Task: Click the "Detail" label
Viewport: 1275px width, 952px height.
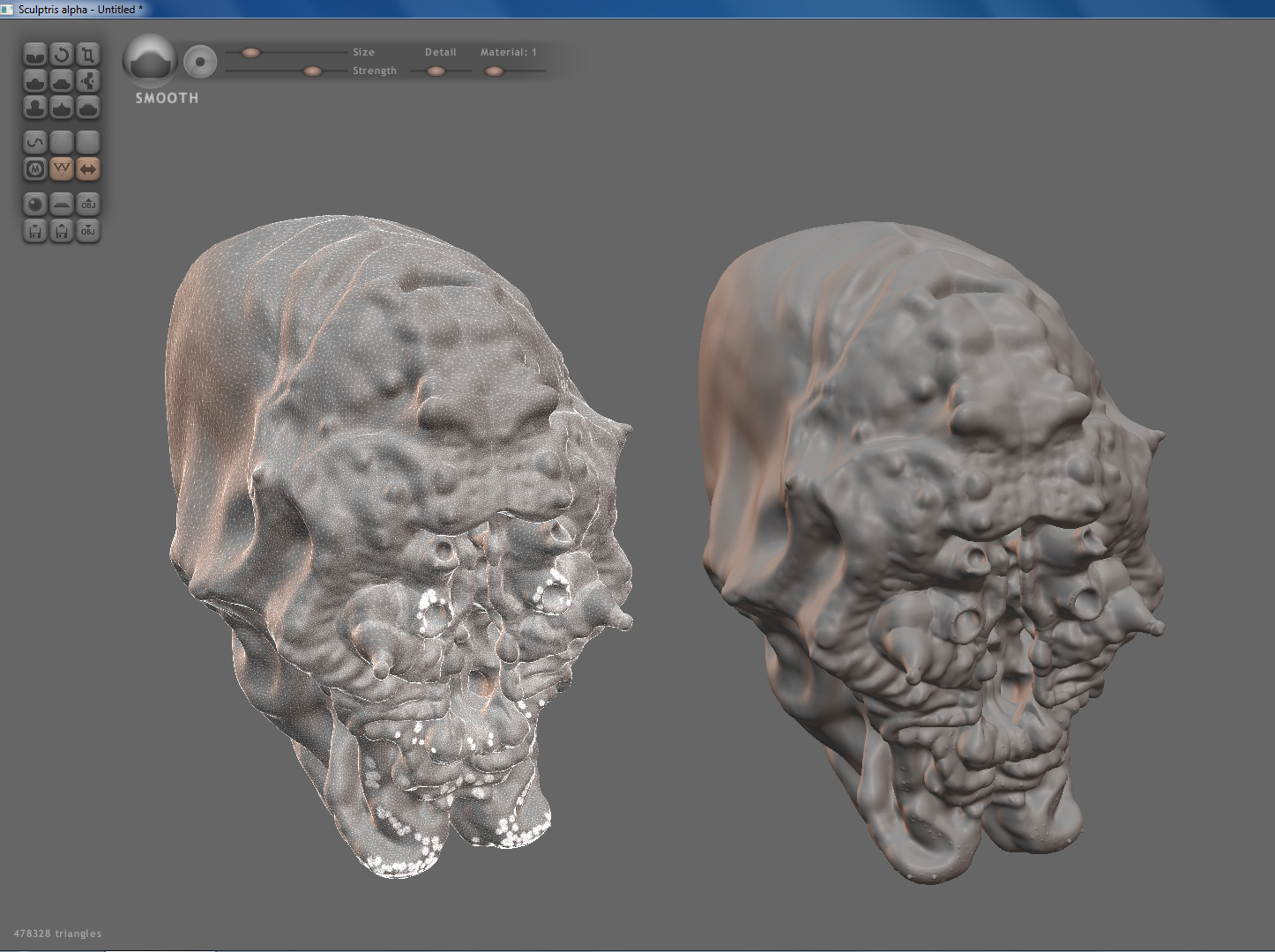Action: pos(441,53)
